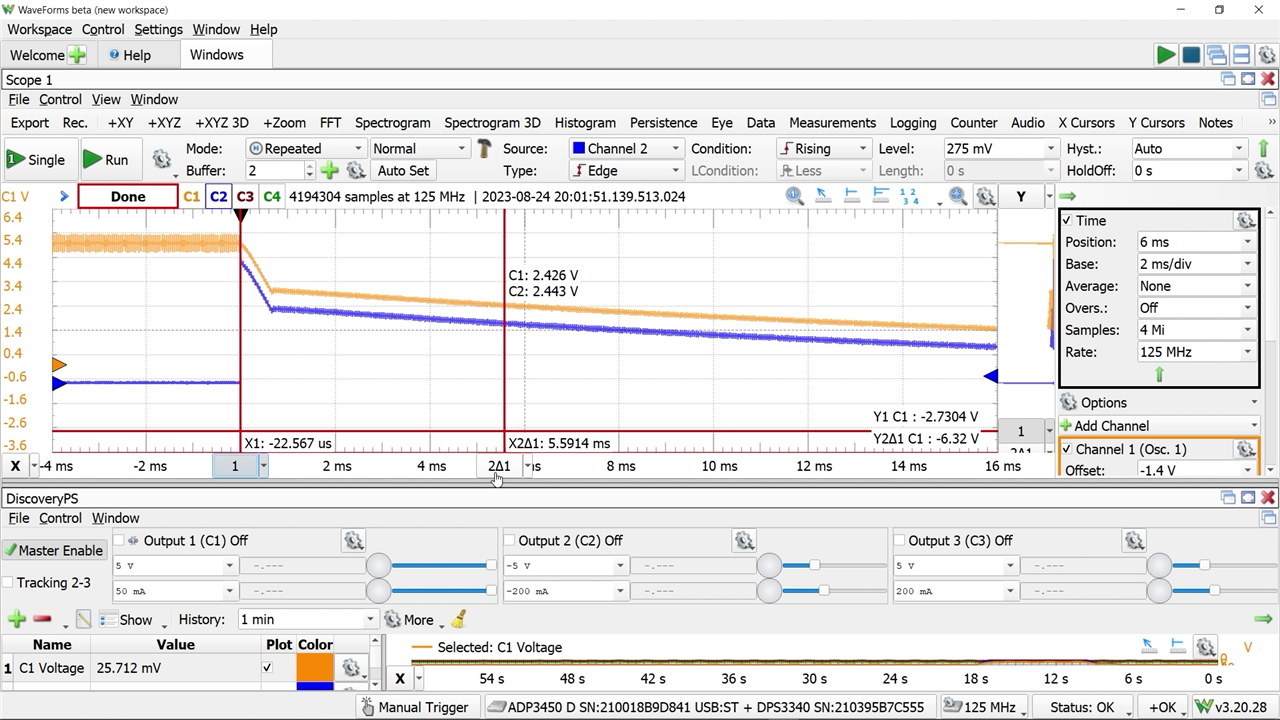This screenshot has width=1280, height=720.
Task: Open gear settings for C1 Voltage row
Action: (351, 668)
